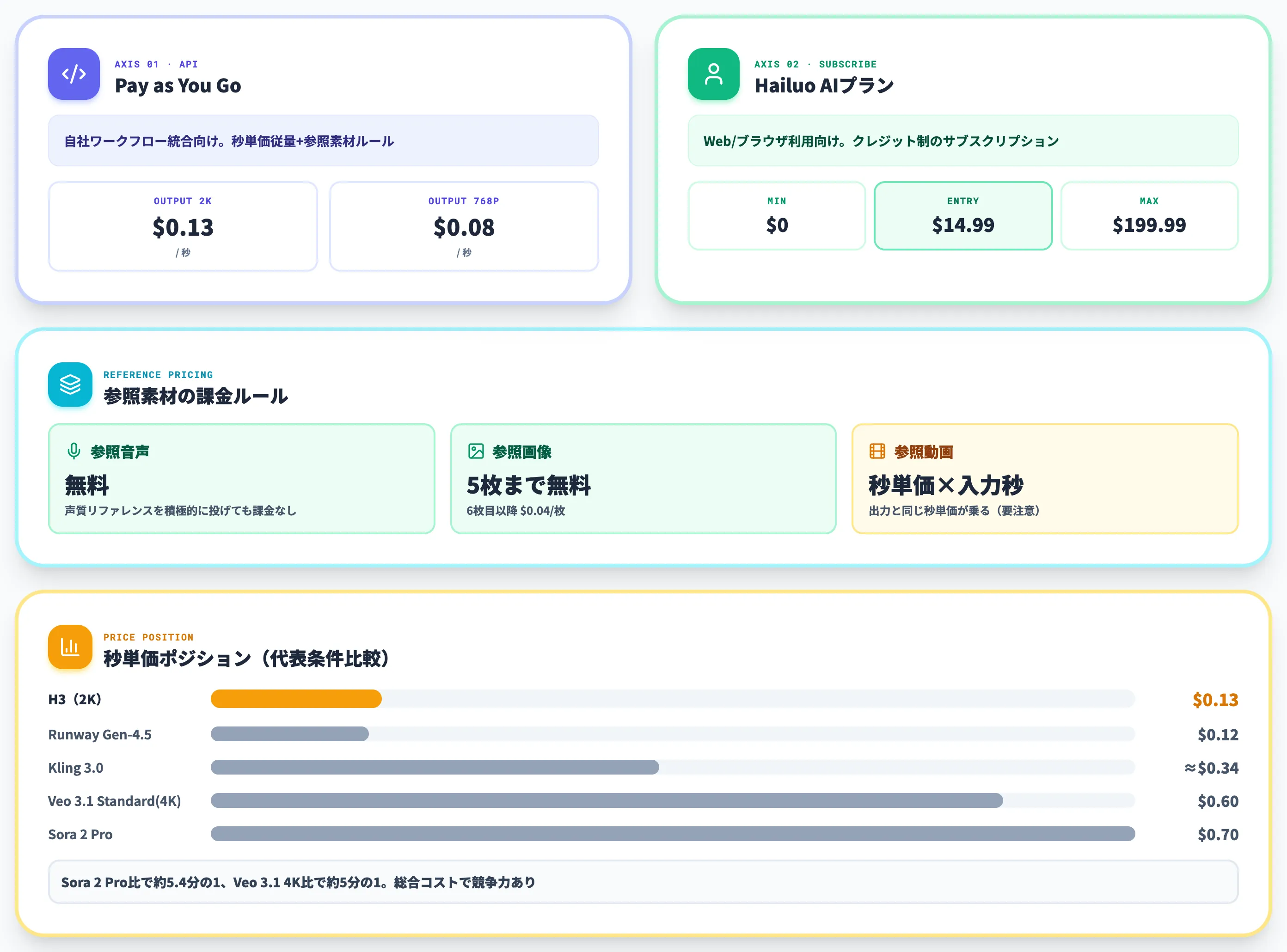Viewport: 1287px width, 952px height.
Task: Click the film icon beside 参照動画
Action: click(877, 451)
